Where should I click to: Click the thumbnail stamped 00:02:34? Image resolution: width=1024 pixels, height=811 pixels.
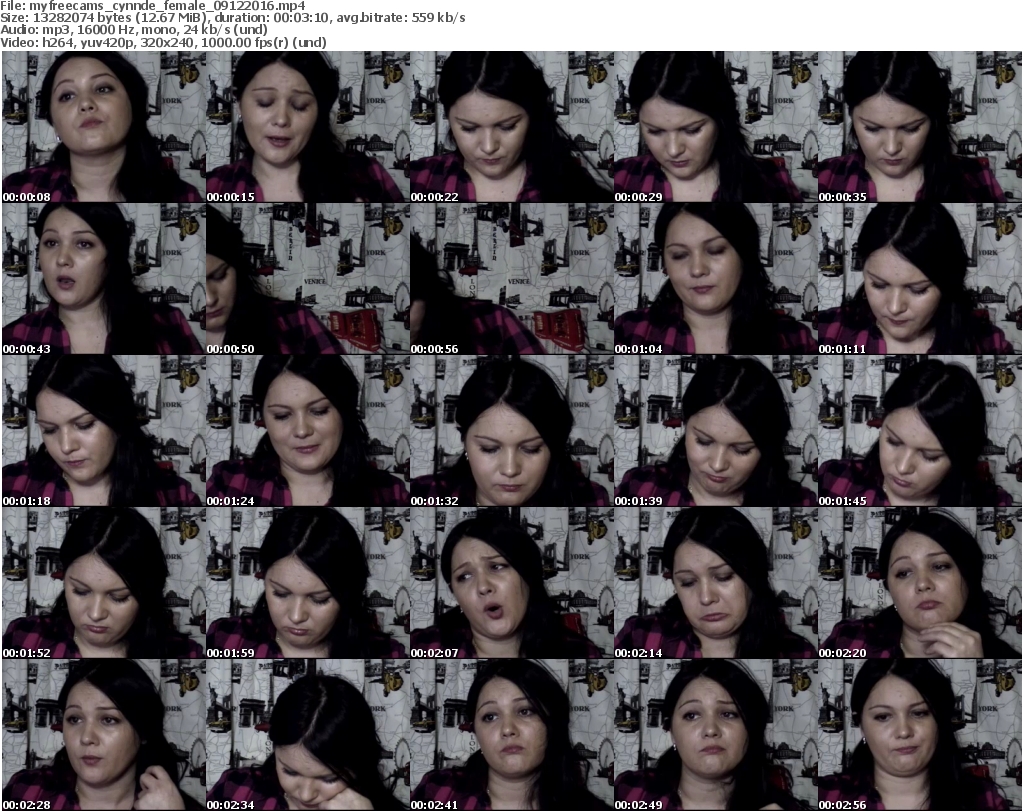(x=308, y=735)
